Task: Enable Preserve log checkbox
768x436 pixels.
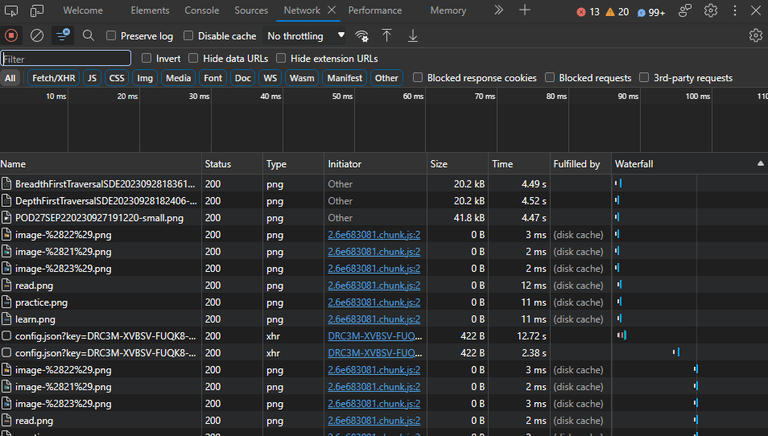Action: pyautogui.click(x=111, y=35)
